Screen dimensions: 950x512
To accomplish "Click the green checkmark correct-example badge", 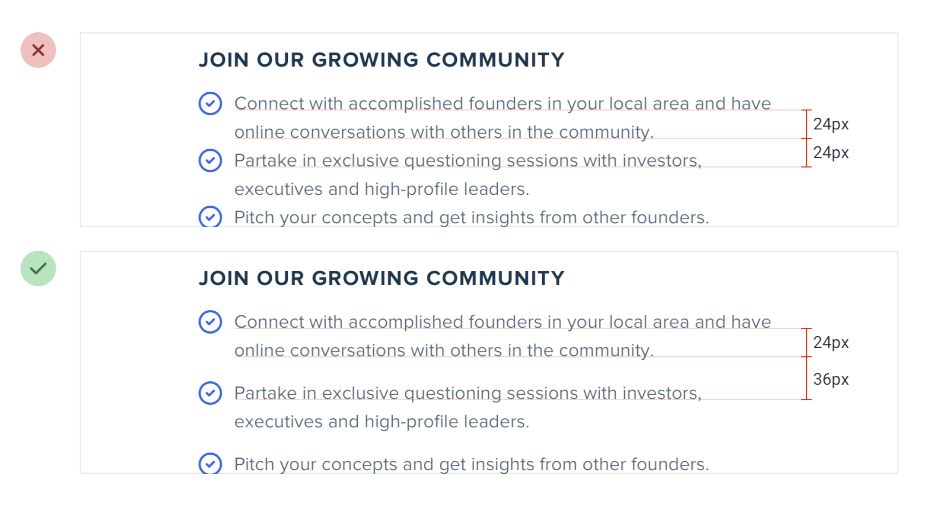I will [x=38, y=268].
